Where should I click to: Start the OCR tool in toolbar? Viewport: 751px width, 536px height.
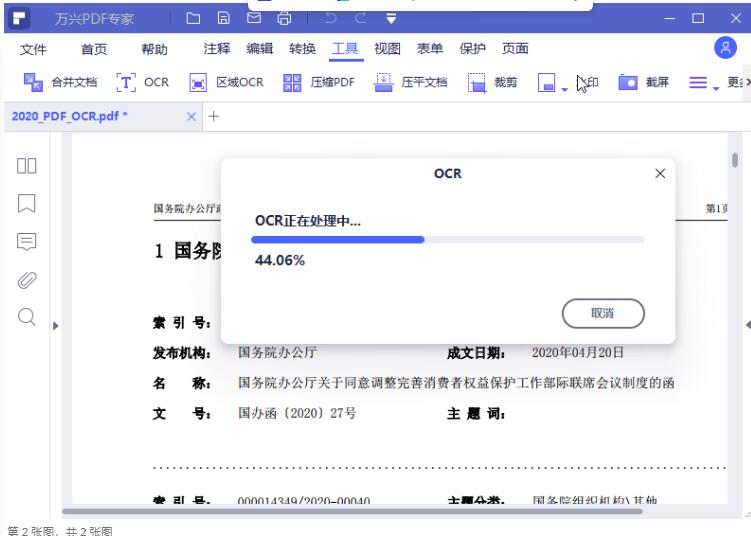click(x=143, y=82)
